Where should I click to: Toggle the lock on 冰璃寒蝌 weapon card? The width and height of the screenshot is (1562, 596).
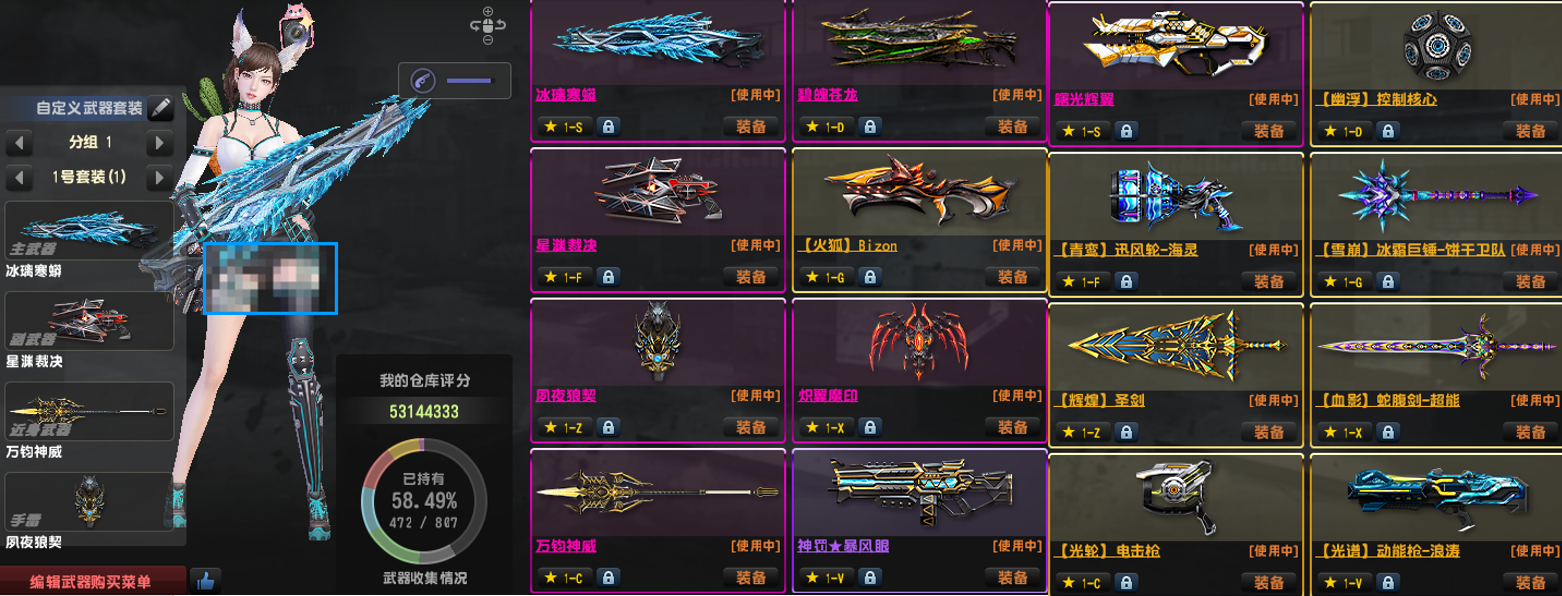pos(608,127)
